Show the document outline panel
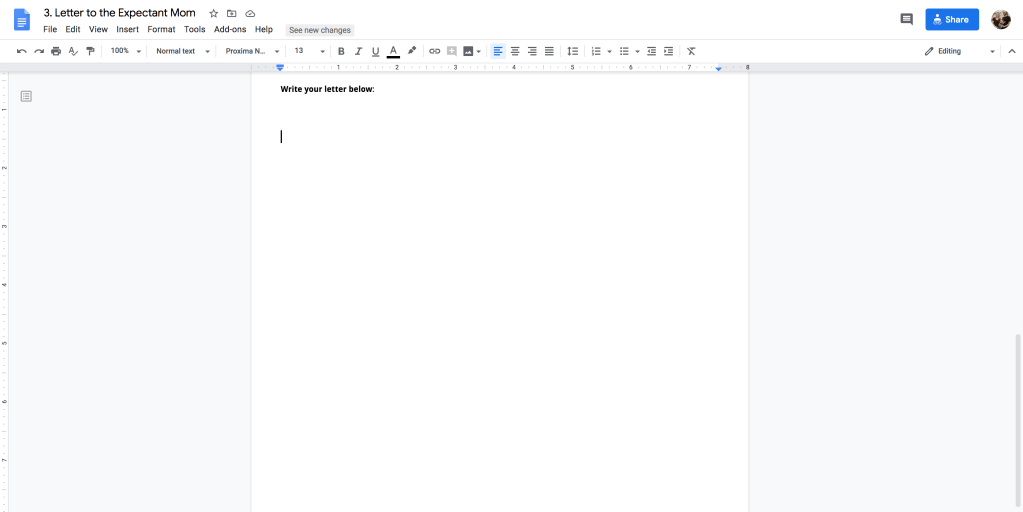The width and height of the screenshot is (1023, 512). (x=26, y=96)
